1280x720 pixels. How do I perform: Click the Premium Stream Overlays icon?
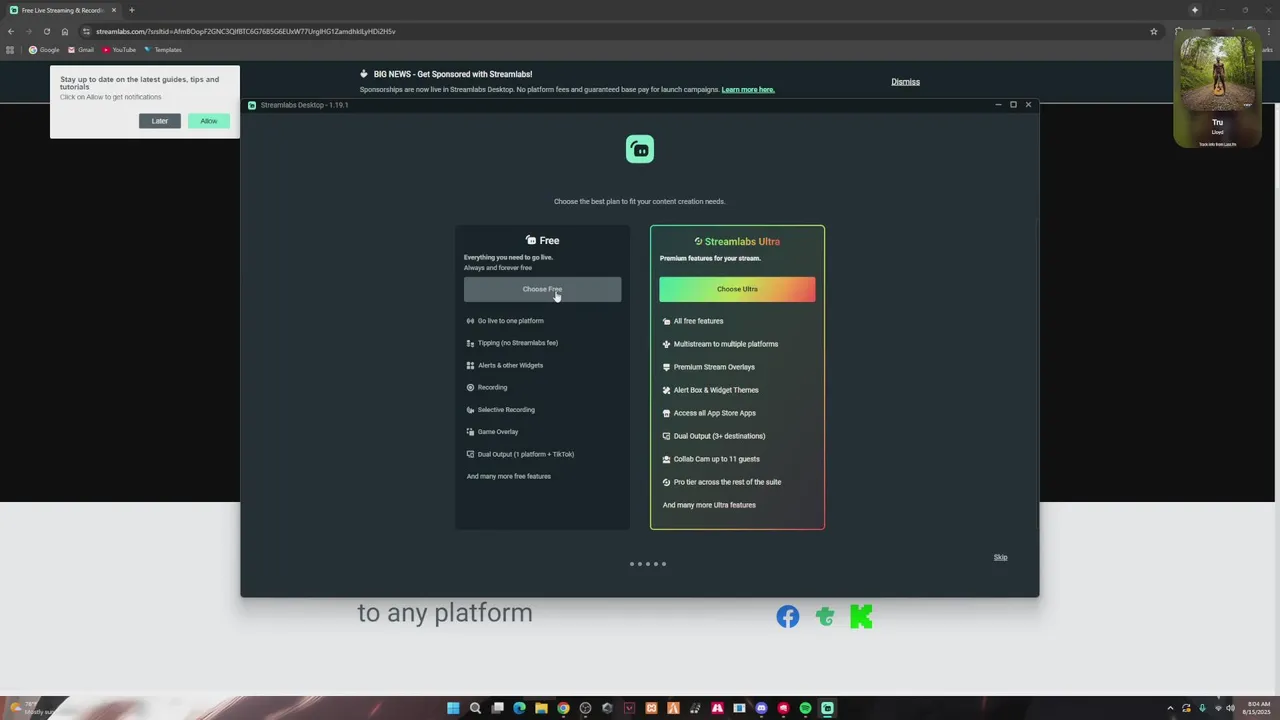click(666, 367)
